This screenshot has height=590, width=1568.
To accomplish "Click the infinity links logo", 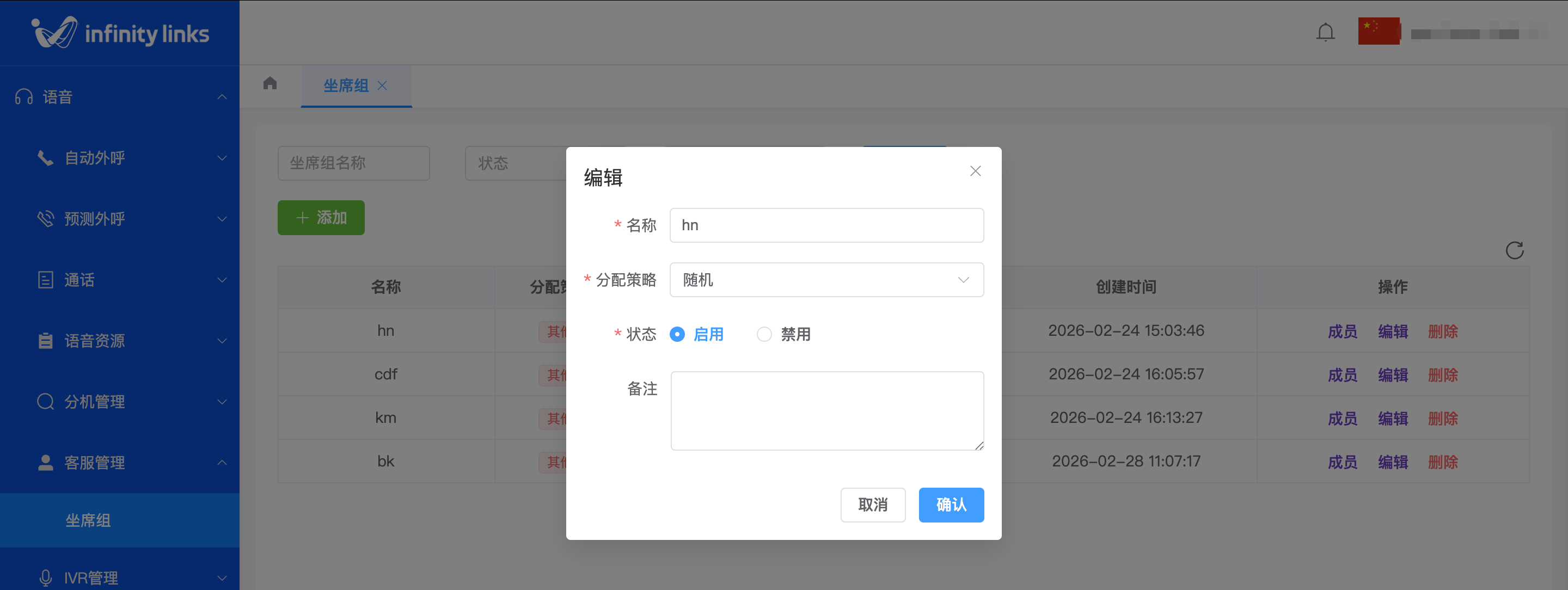I will click(x=120, y=33).
